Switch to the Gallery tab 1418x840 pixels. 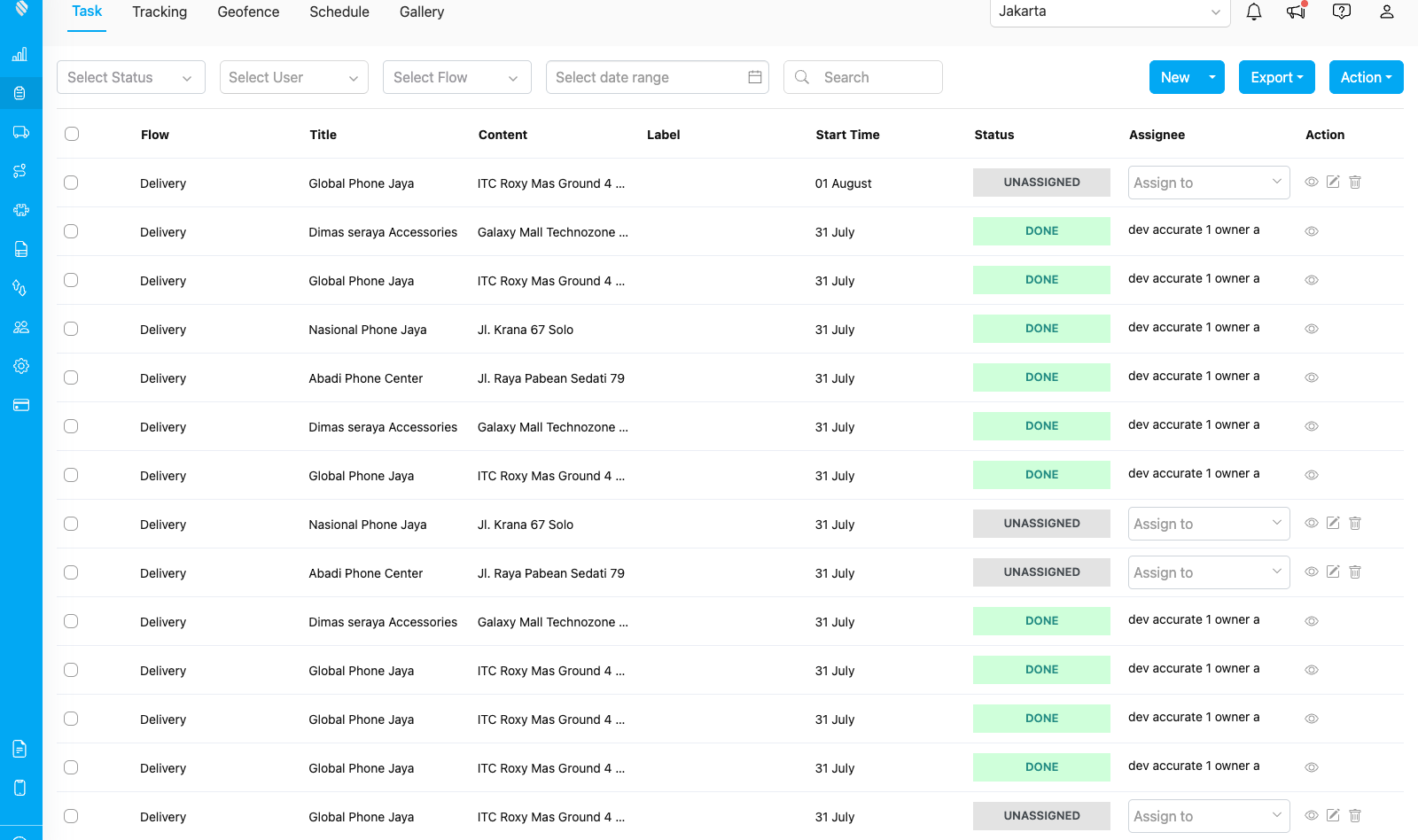422,12
